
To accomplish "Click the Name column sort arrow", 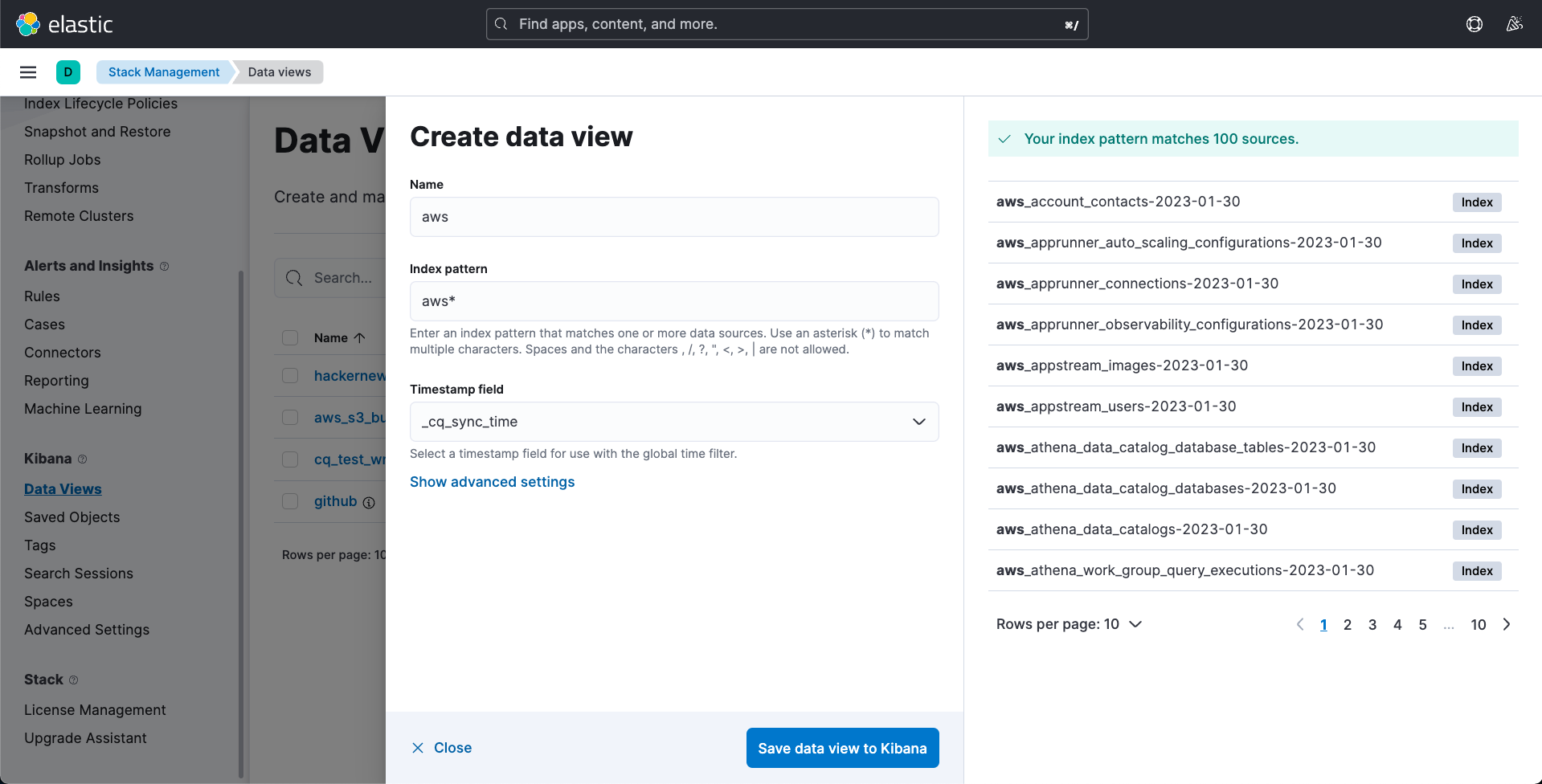I will tap(360, 338).
